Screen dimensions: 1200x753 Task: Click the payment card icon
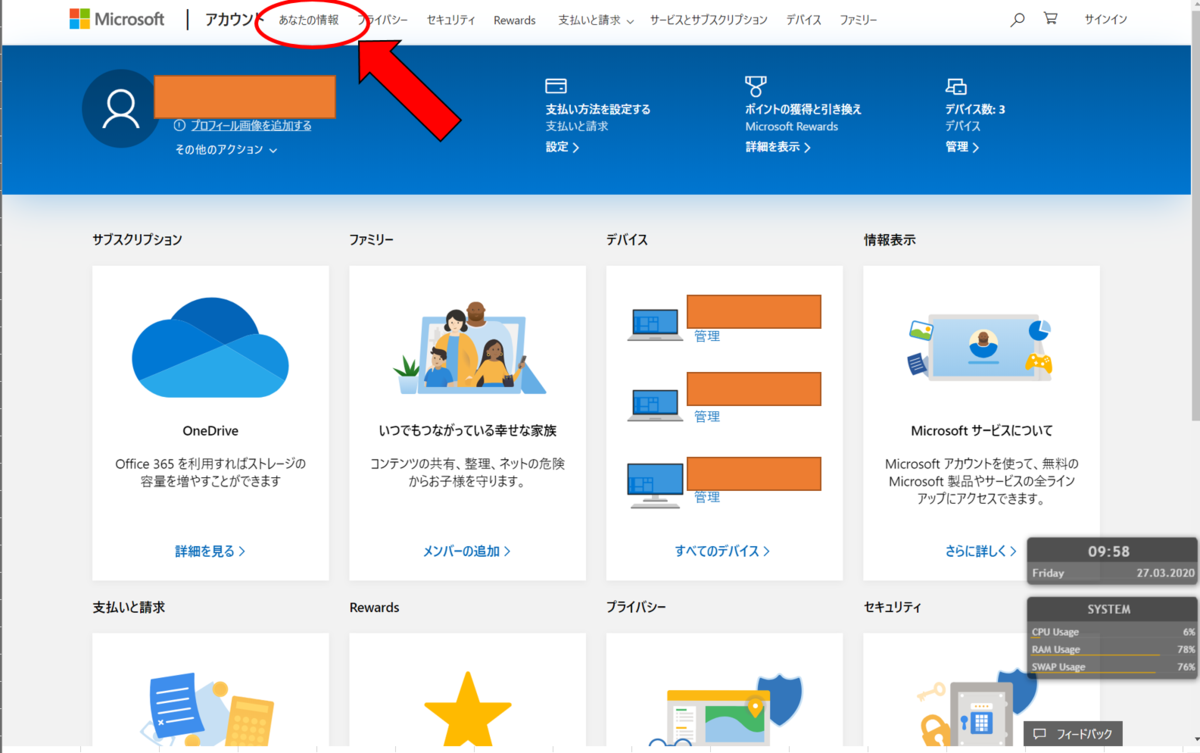(556, 86)
